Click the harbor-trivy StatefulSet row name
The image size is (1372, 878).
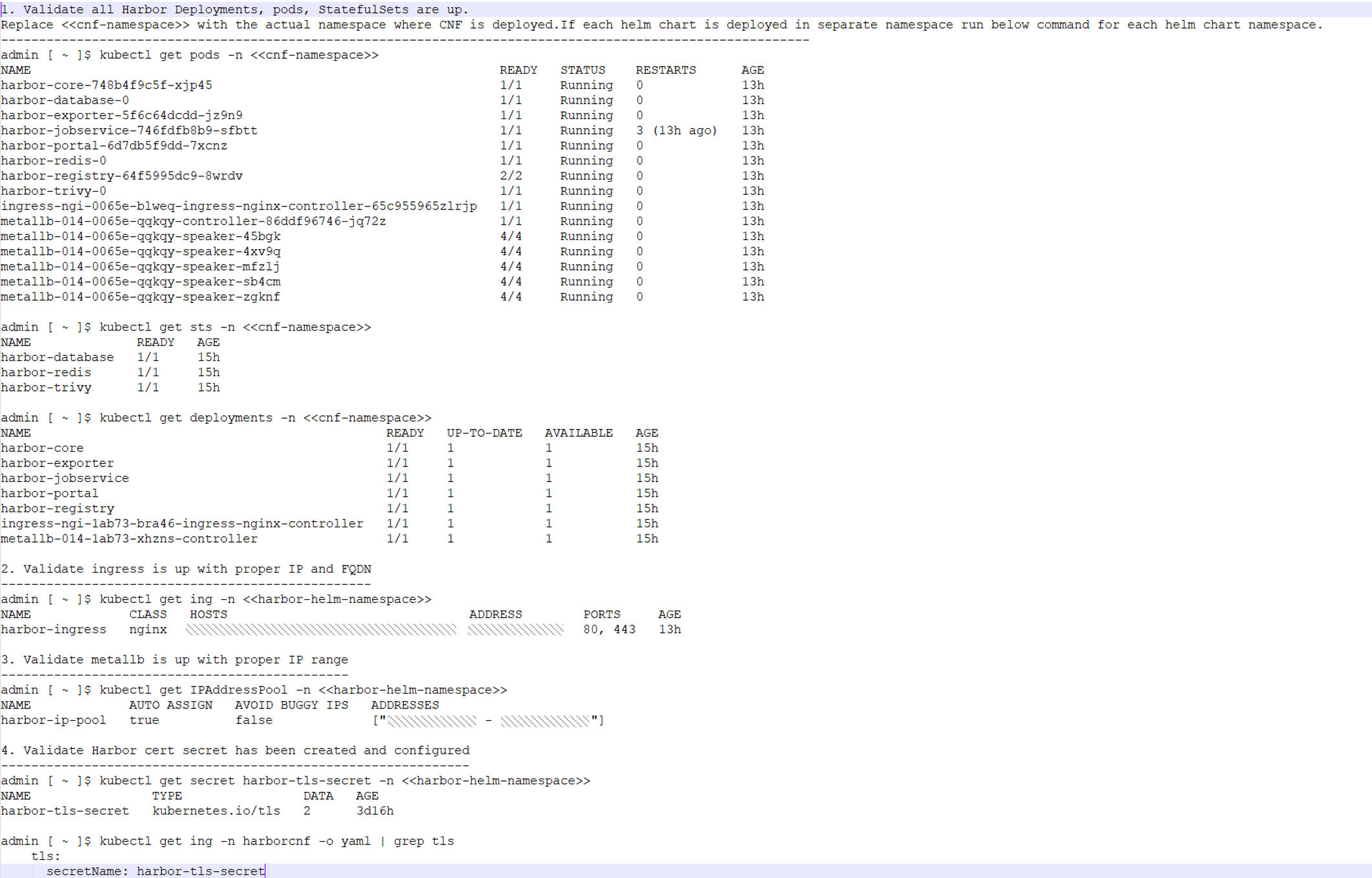click(46, 388)
